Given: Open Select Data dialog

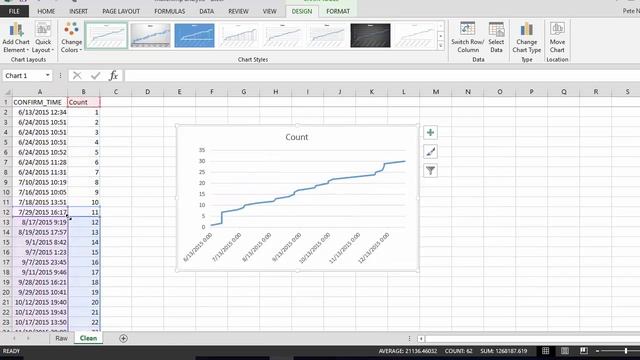Looking at the screenshot, I should (496, 38).
